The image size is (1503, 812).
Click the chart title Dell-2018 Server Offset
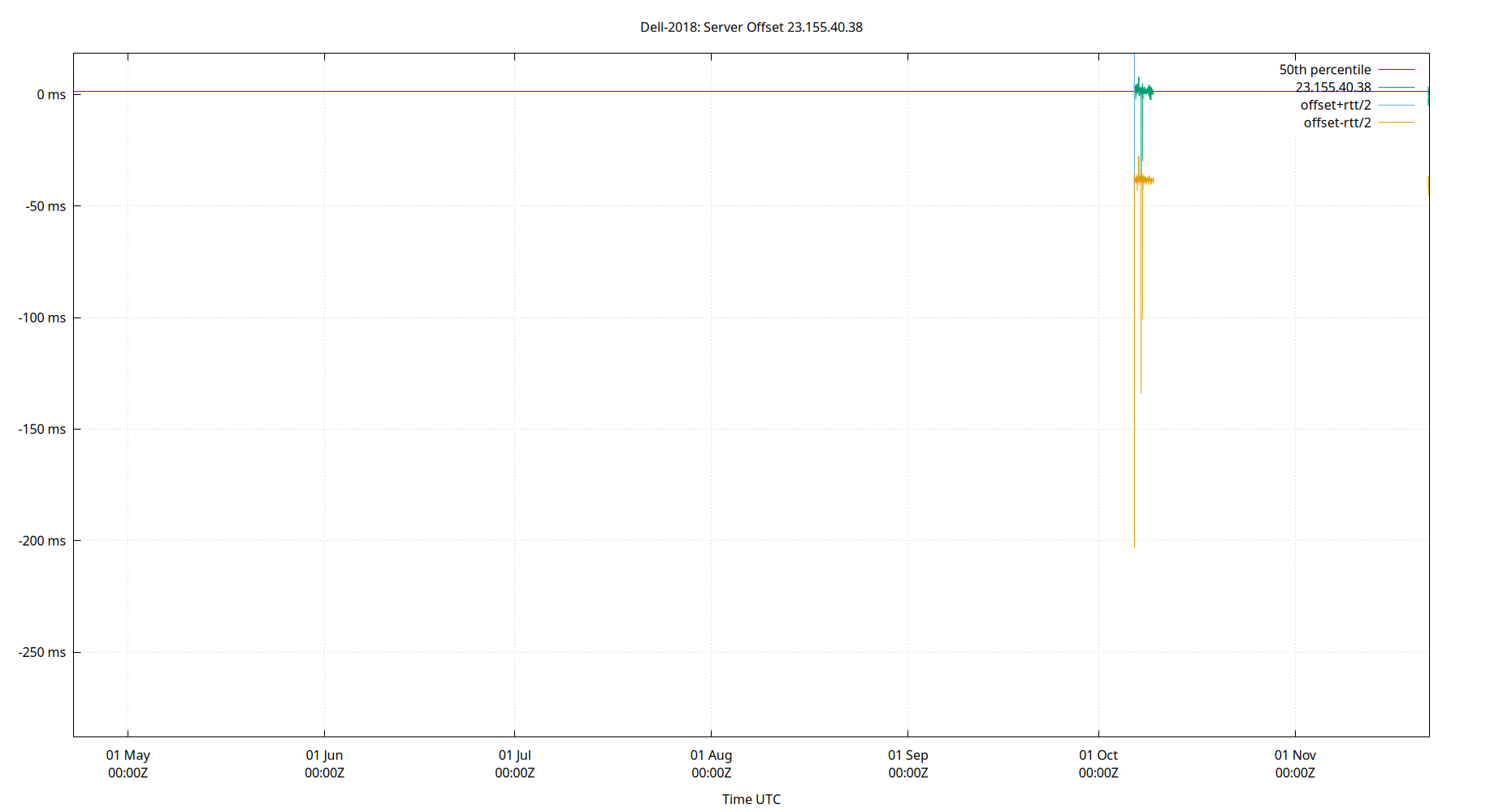coord(751,27)
